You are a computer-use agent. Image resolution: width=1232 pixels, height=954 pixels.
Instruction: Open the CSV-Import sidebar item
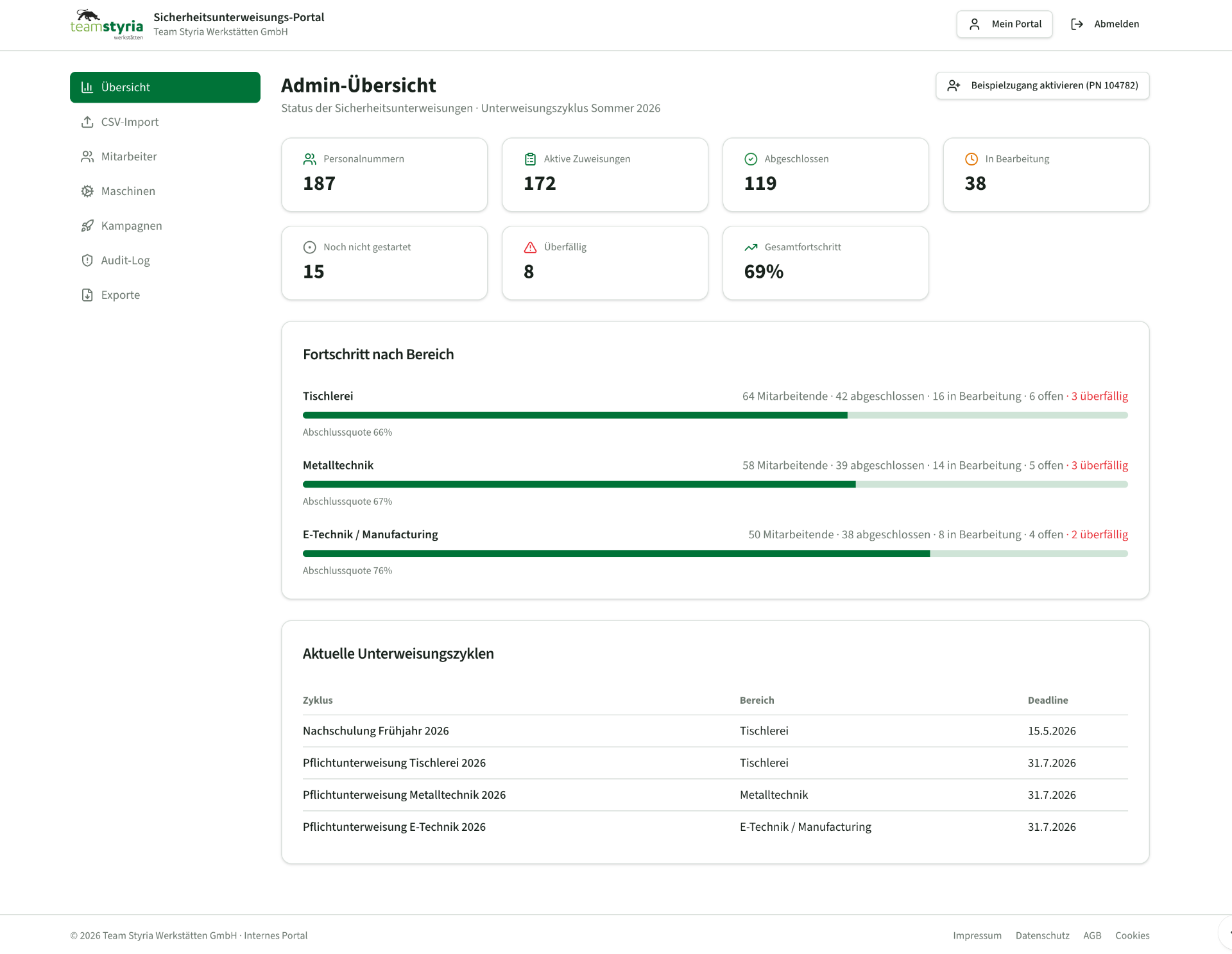pos(165,122)
